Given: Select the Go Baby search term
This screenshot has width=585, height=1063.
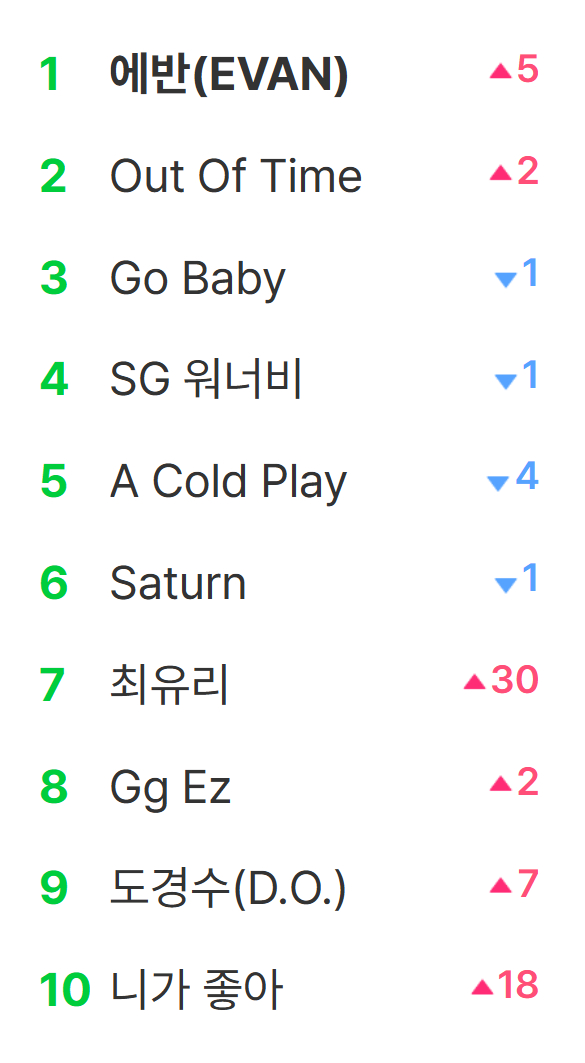Looking at the screenshot, I should coord(198,280).
